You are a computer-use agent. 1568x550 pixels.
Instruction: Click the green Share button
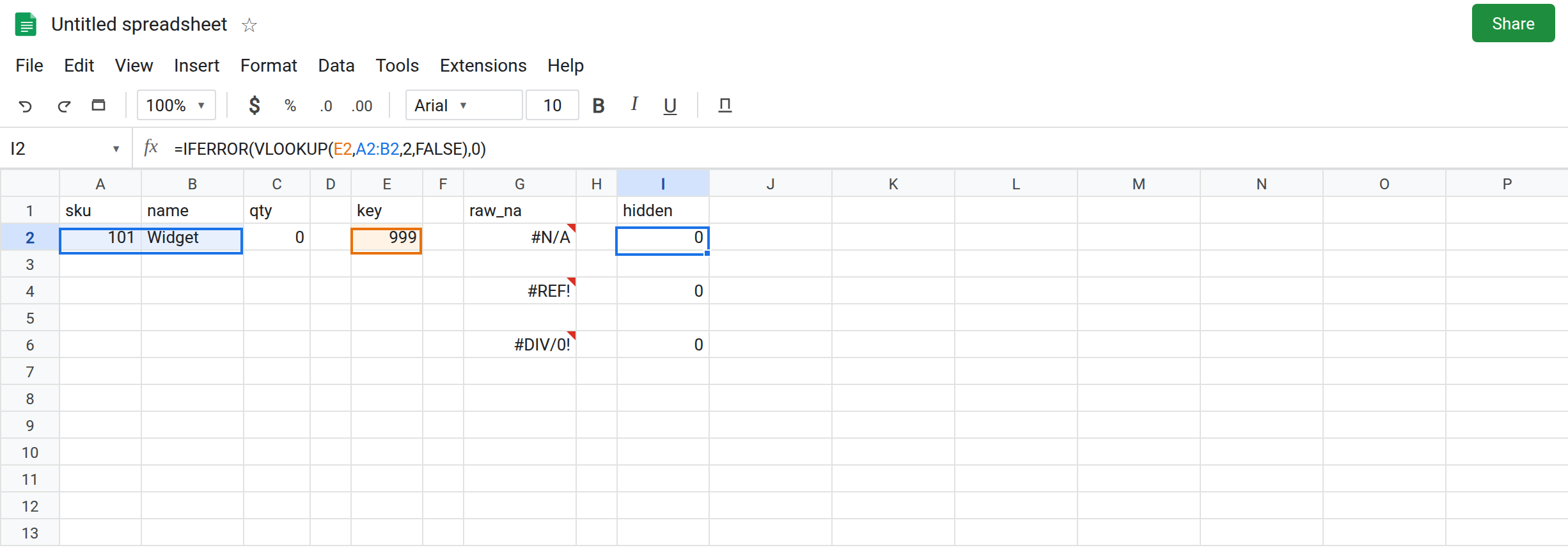pyautogui.click(x=1513, y=24)
